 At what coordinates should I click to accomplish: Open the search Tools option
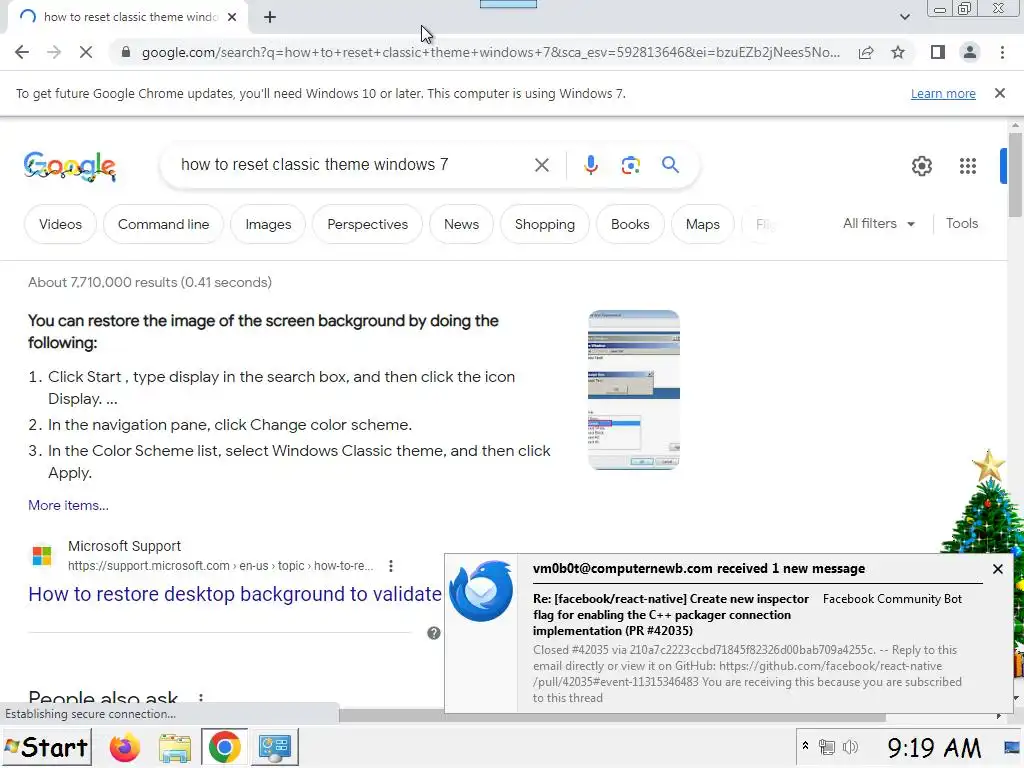(x=961, y=223)
